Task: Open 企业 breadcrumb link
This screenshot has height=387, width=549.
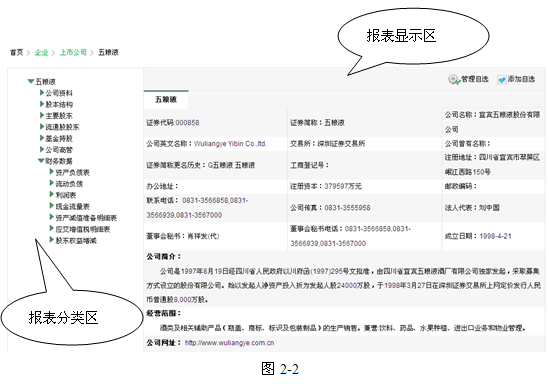Action: coord(41,53)
